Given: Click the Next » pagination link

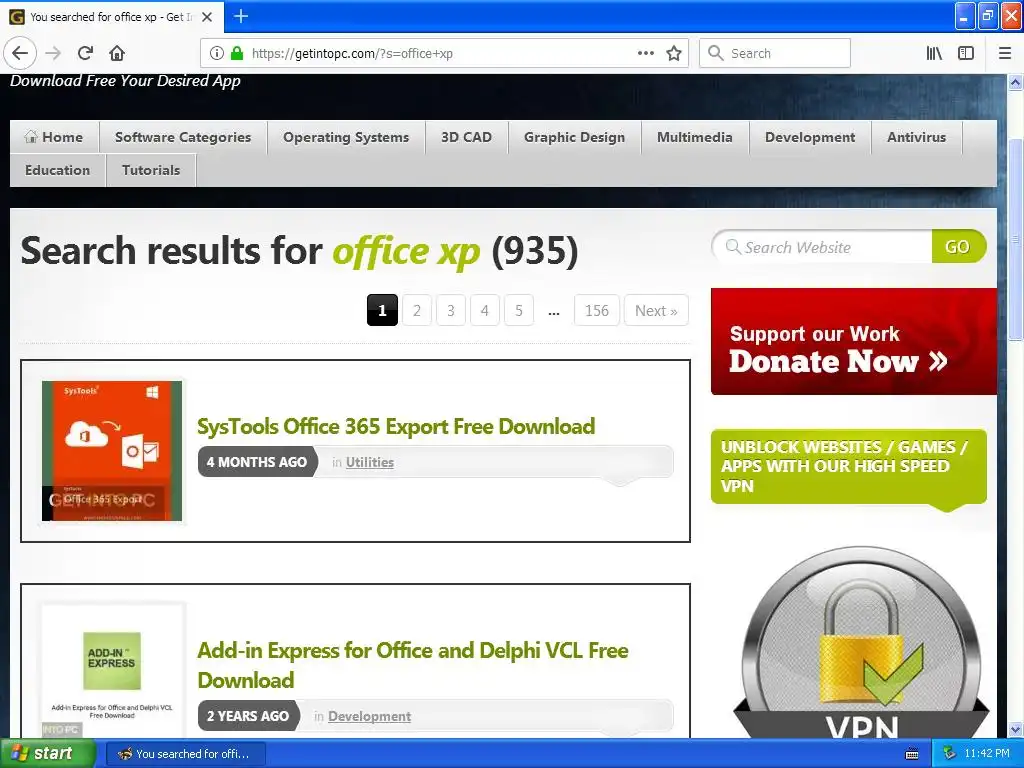Looking at the screenshot, I should pyautogui.click(x=656, y=310).
